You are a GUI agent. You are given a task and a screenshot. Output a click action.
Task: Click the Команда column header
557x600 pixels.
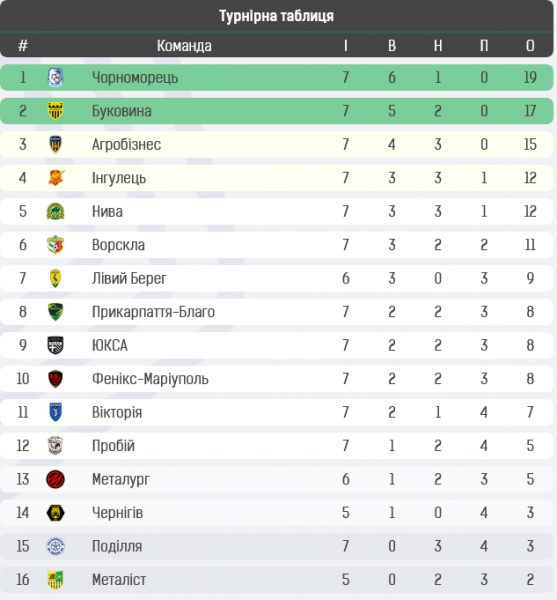(x=184, y=46)
